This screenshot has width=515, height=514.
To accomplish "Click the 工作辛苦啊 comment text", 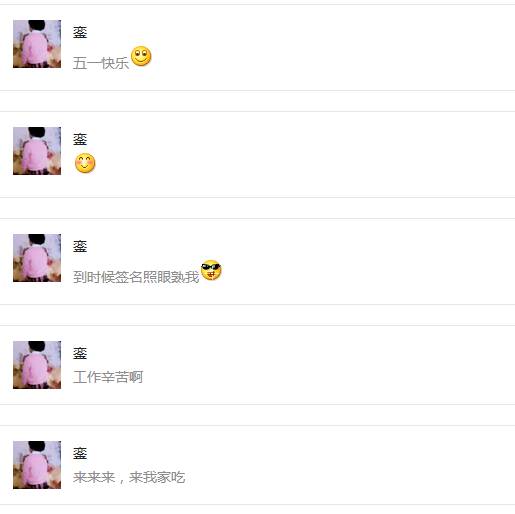I will pos(108,377).
